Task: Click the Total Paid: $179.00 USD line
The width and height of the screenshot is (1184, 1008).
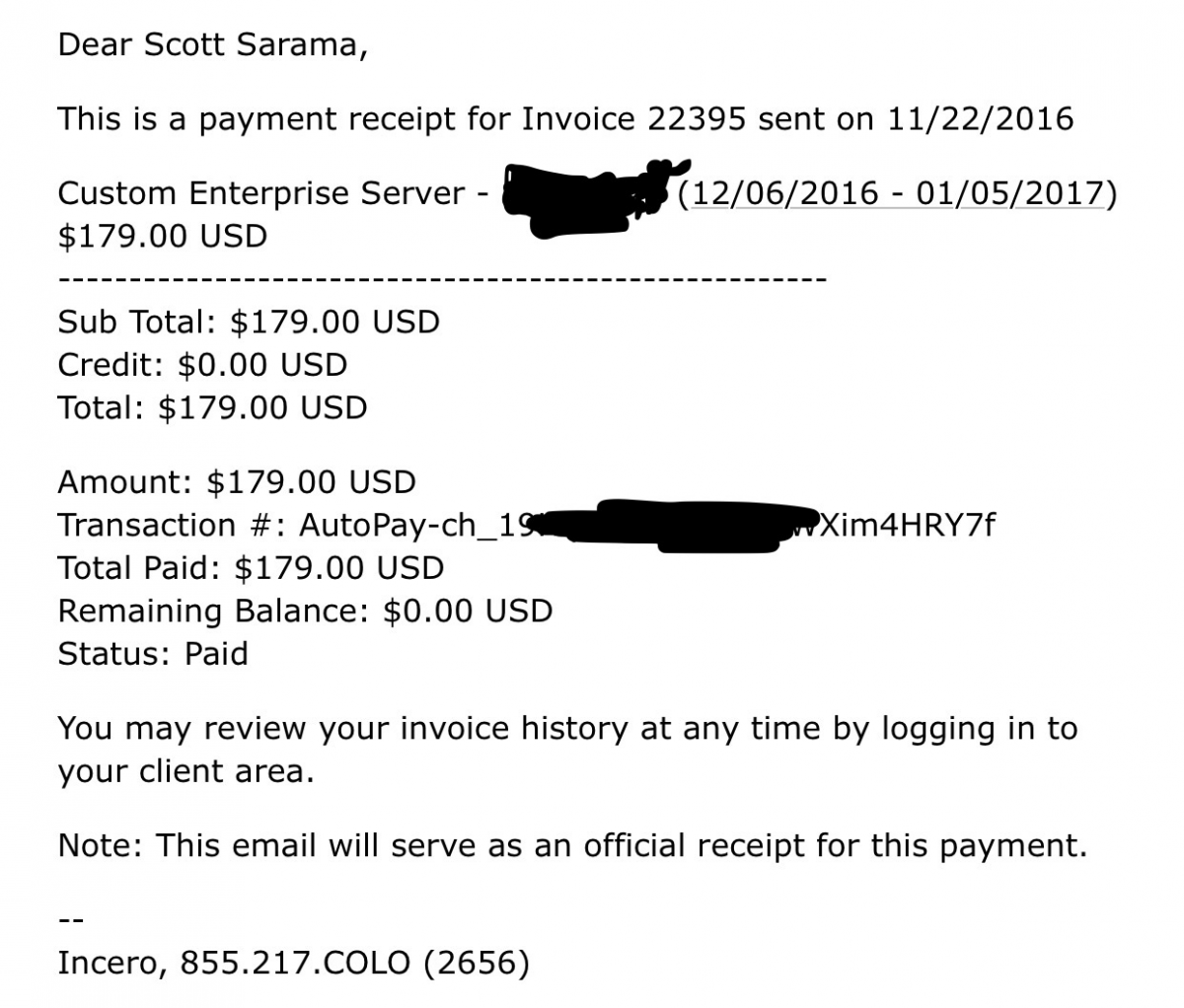Action: [x=251, y=568]
